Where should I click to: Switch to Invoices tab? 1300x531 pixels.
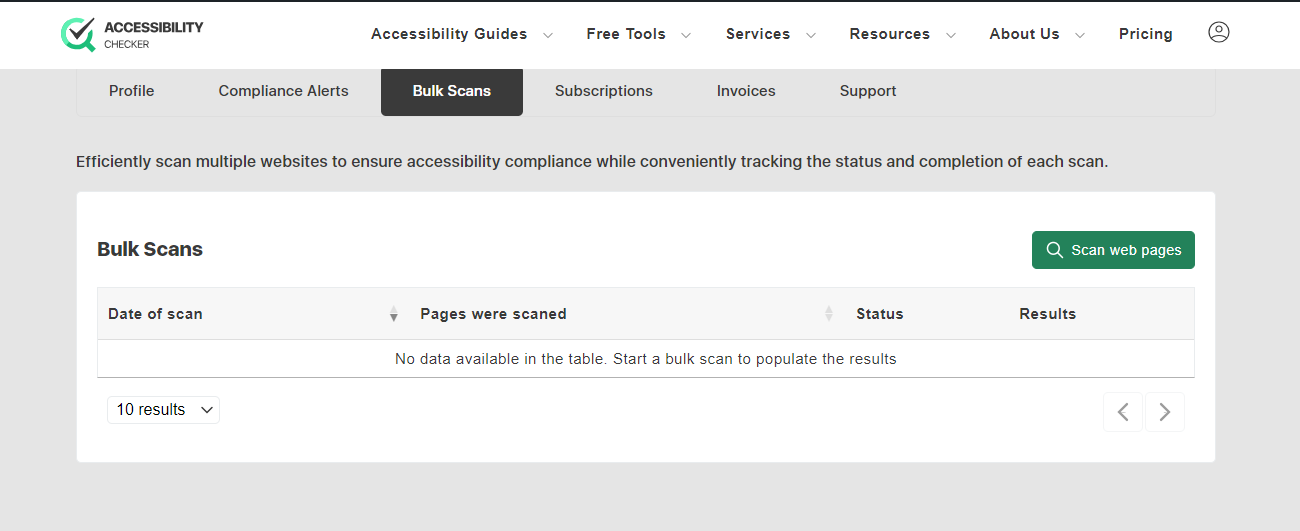click(x=746, y=91)
